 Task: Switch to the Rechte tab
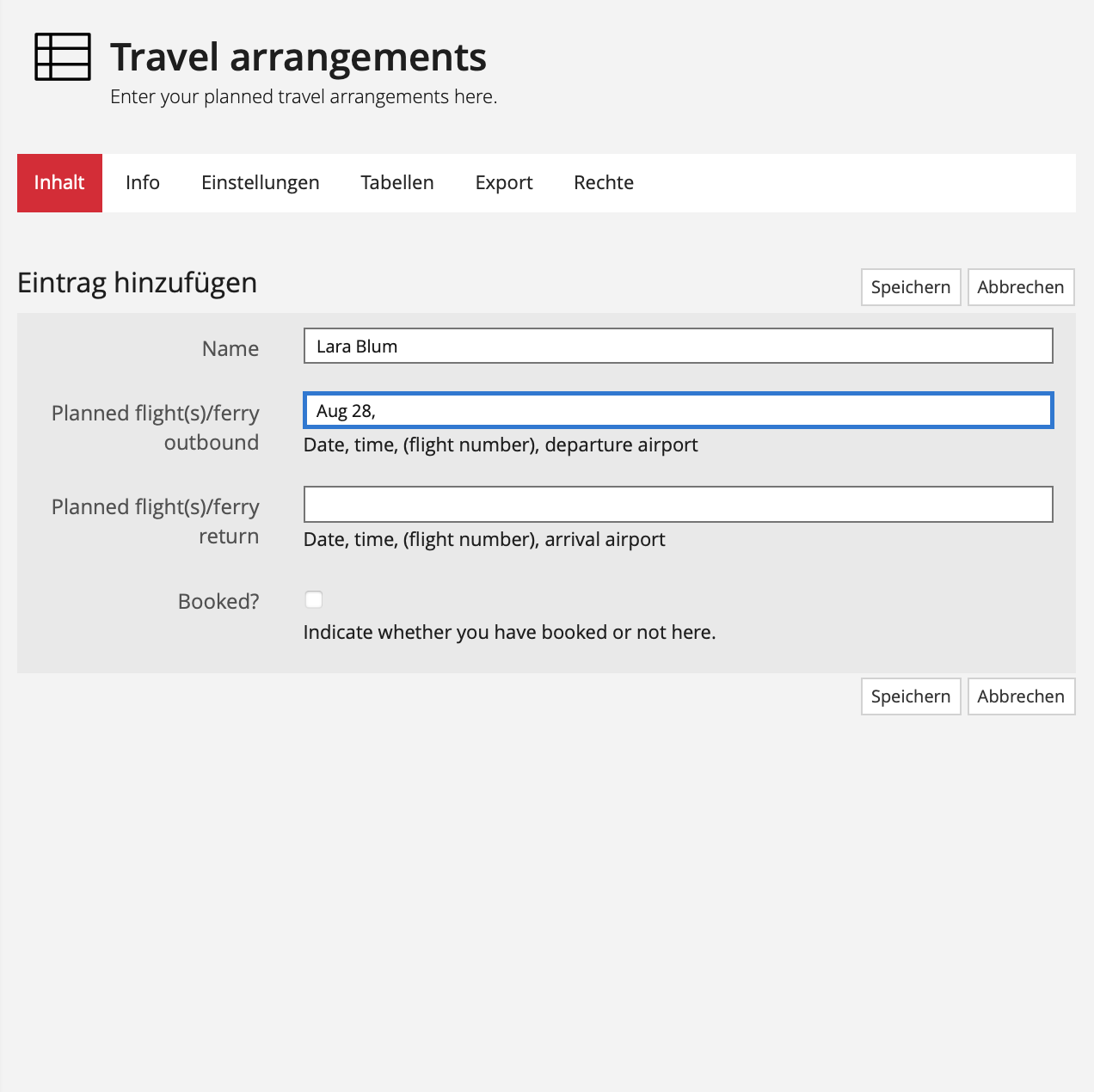[604, 183]
